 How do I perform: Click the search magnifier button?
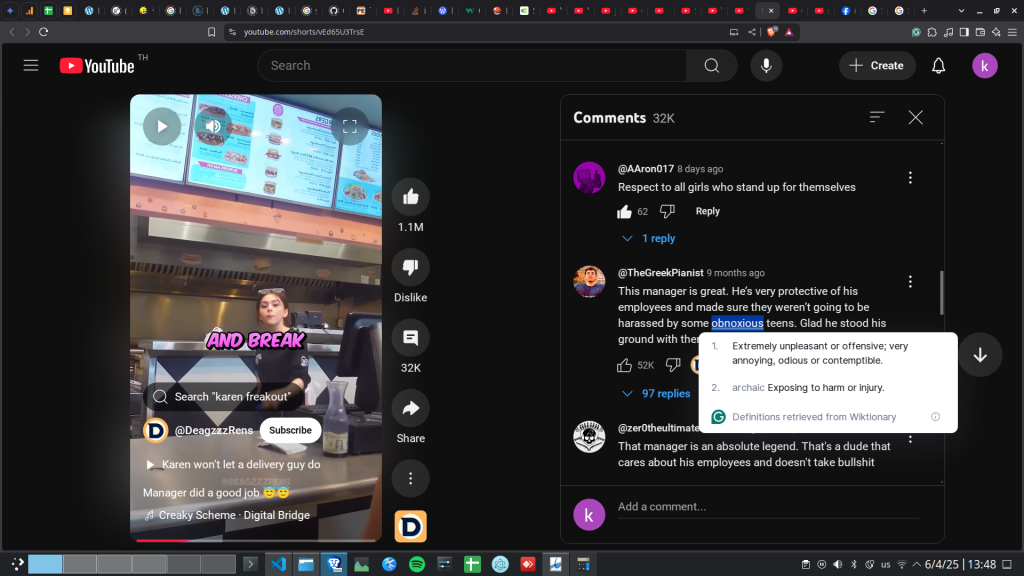tap(711, 65)
